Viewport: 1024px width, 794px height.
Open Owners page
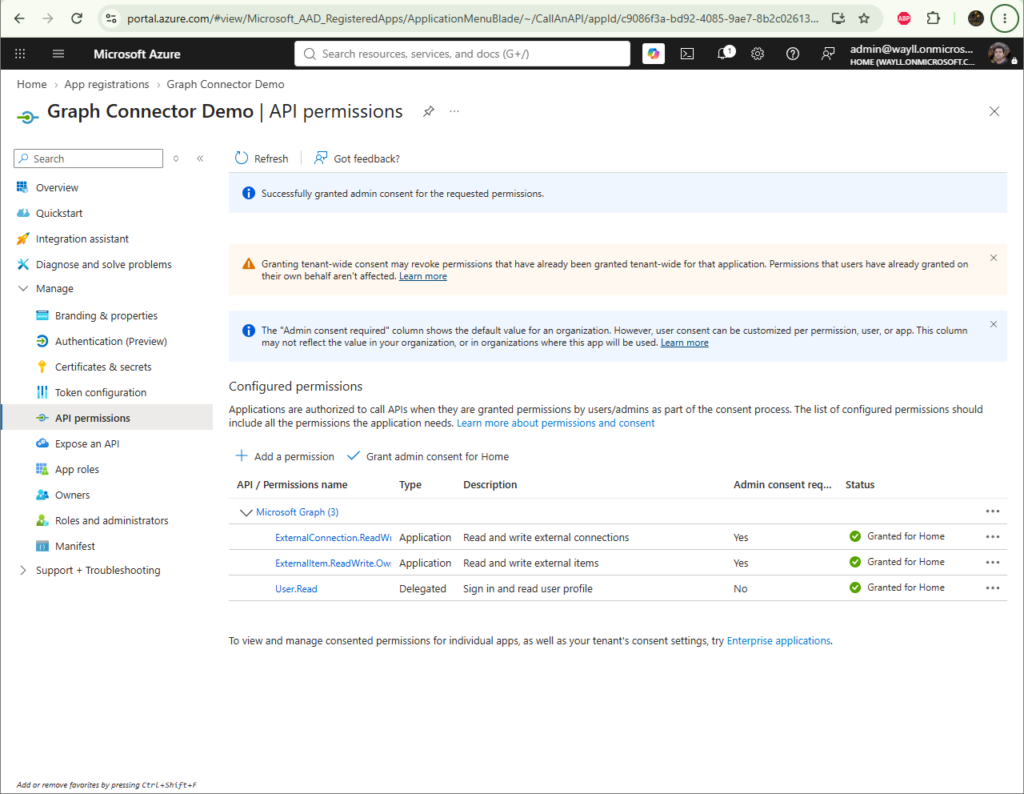pos(72,495)
